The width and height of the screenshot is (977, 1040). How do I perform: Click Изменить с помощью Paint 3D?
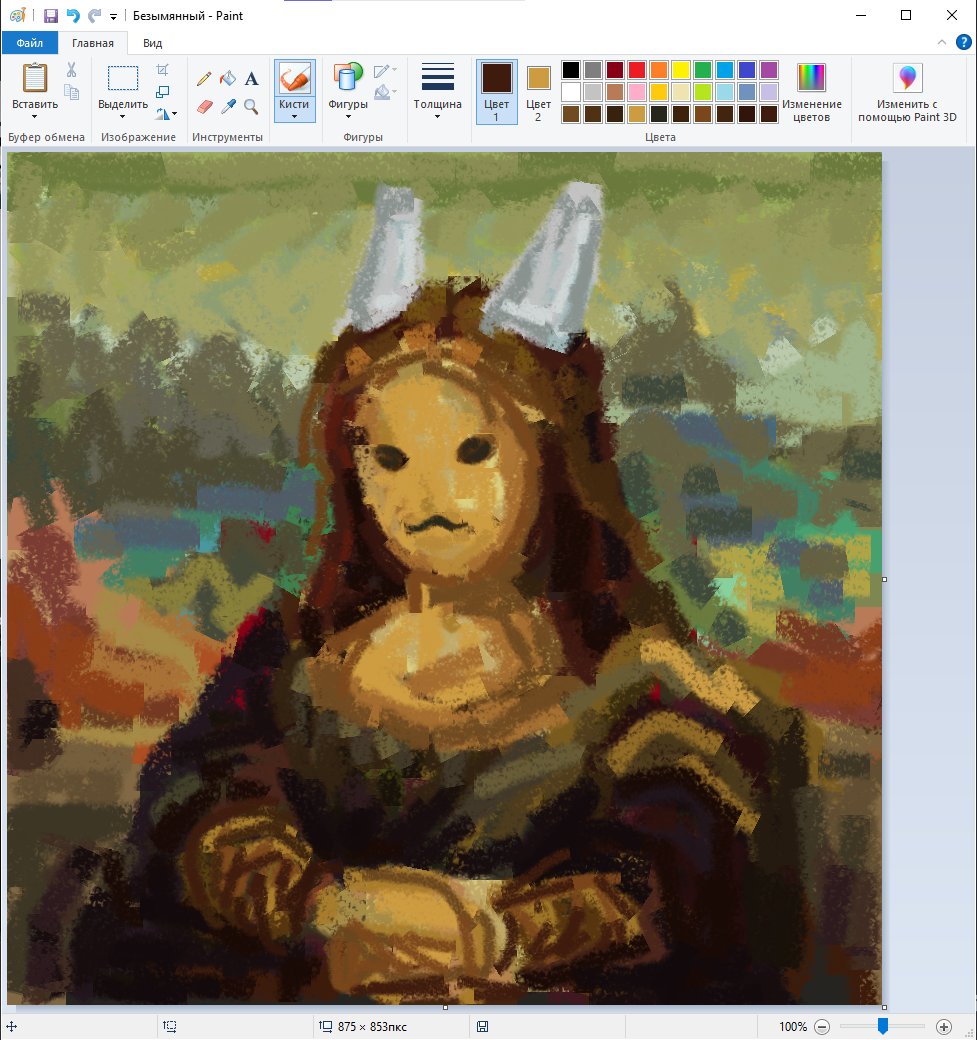pyautogui.click(x=907, y=93)
